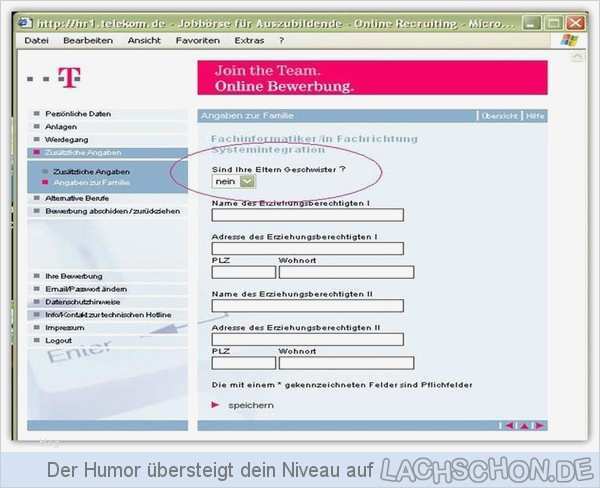This screenshot has height=488, width=600.
Task: Click the Telekom T logo
Action: coord(70,77)
